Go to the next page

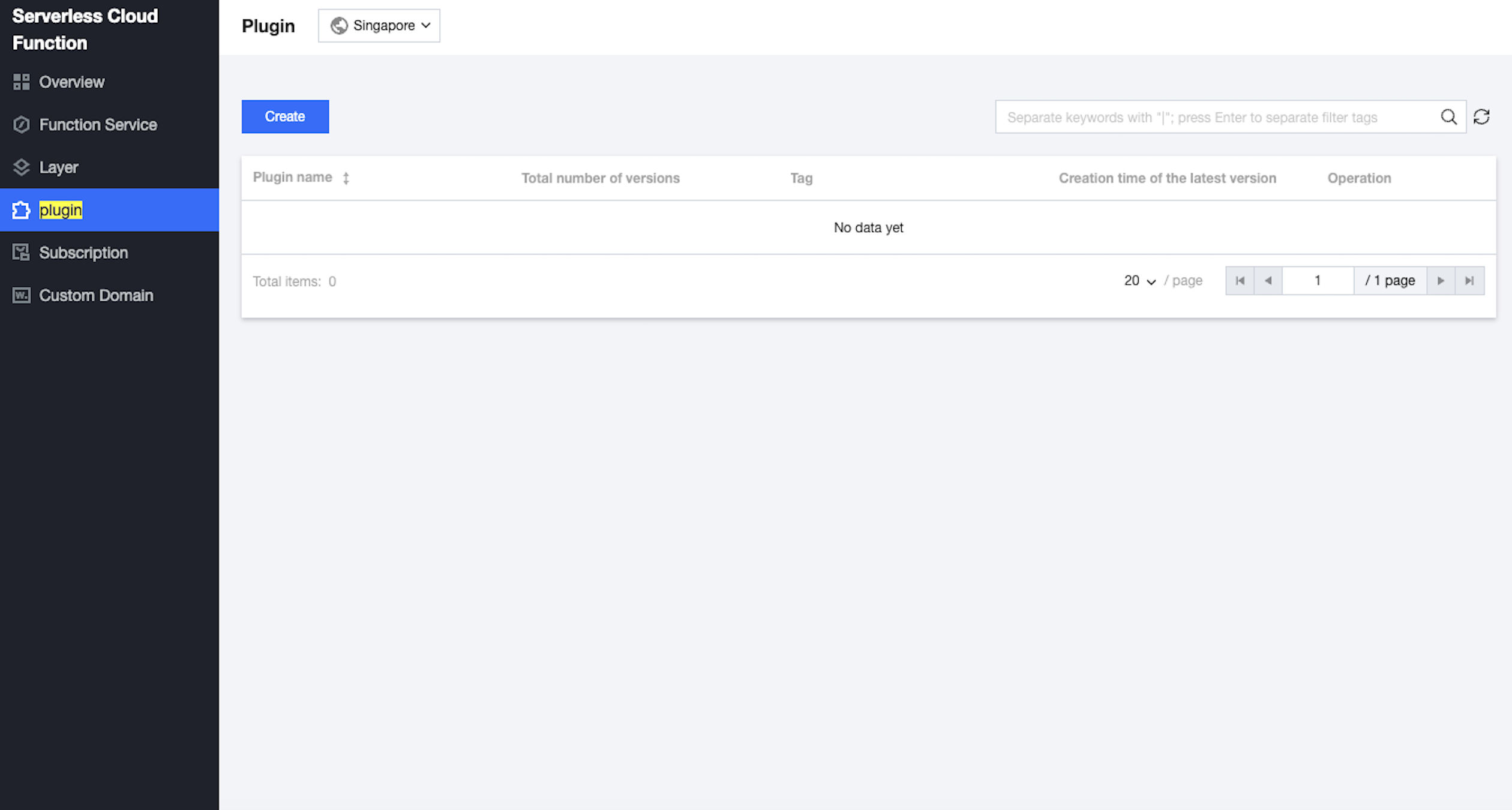point(1441,281)
